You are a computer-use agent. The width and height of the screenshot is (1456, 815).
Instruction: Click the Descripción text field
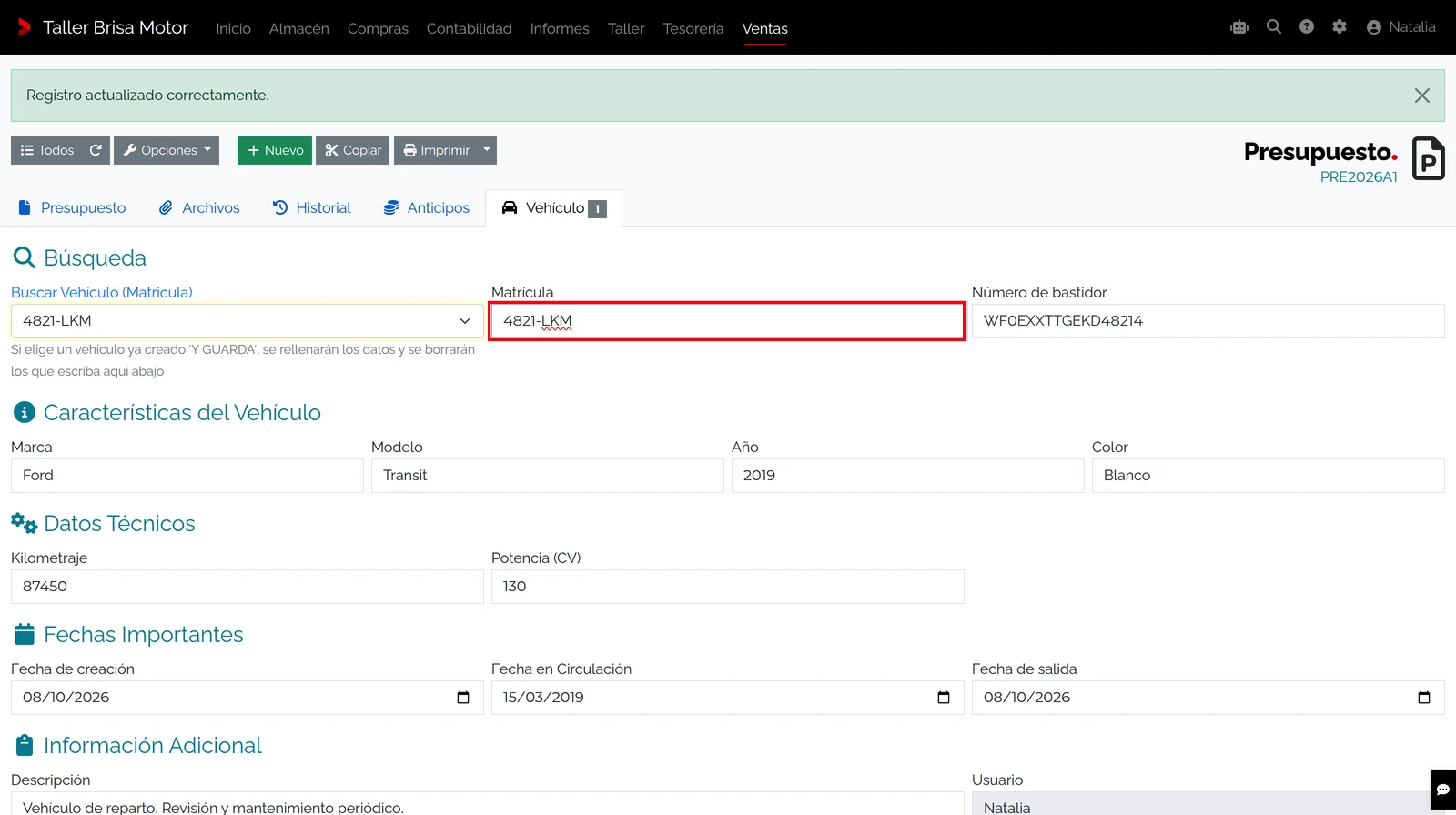pyautogui.click(x=487, y=804)
